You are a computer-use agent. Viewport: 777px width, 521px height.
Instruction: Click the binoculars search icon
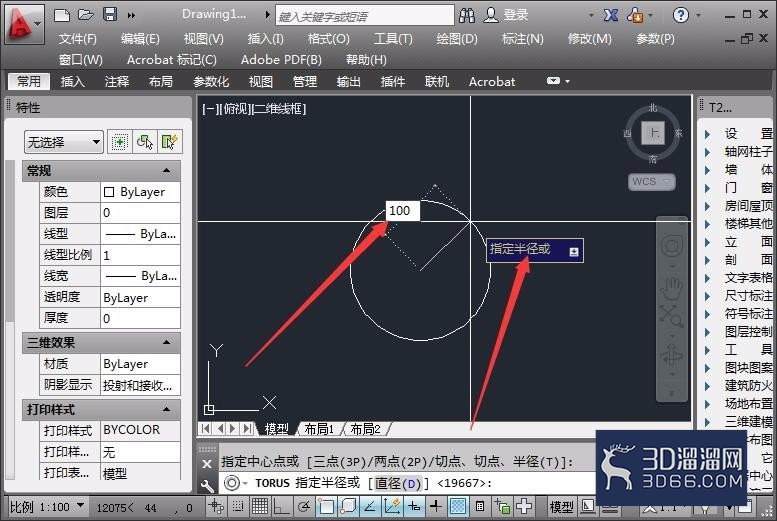tap(467, 16)
